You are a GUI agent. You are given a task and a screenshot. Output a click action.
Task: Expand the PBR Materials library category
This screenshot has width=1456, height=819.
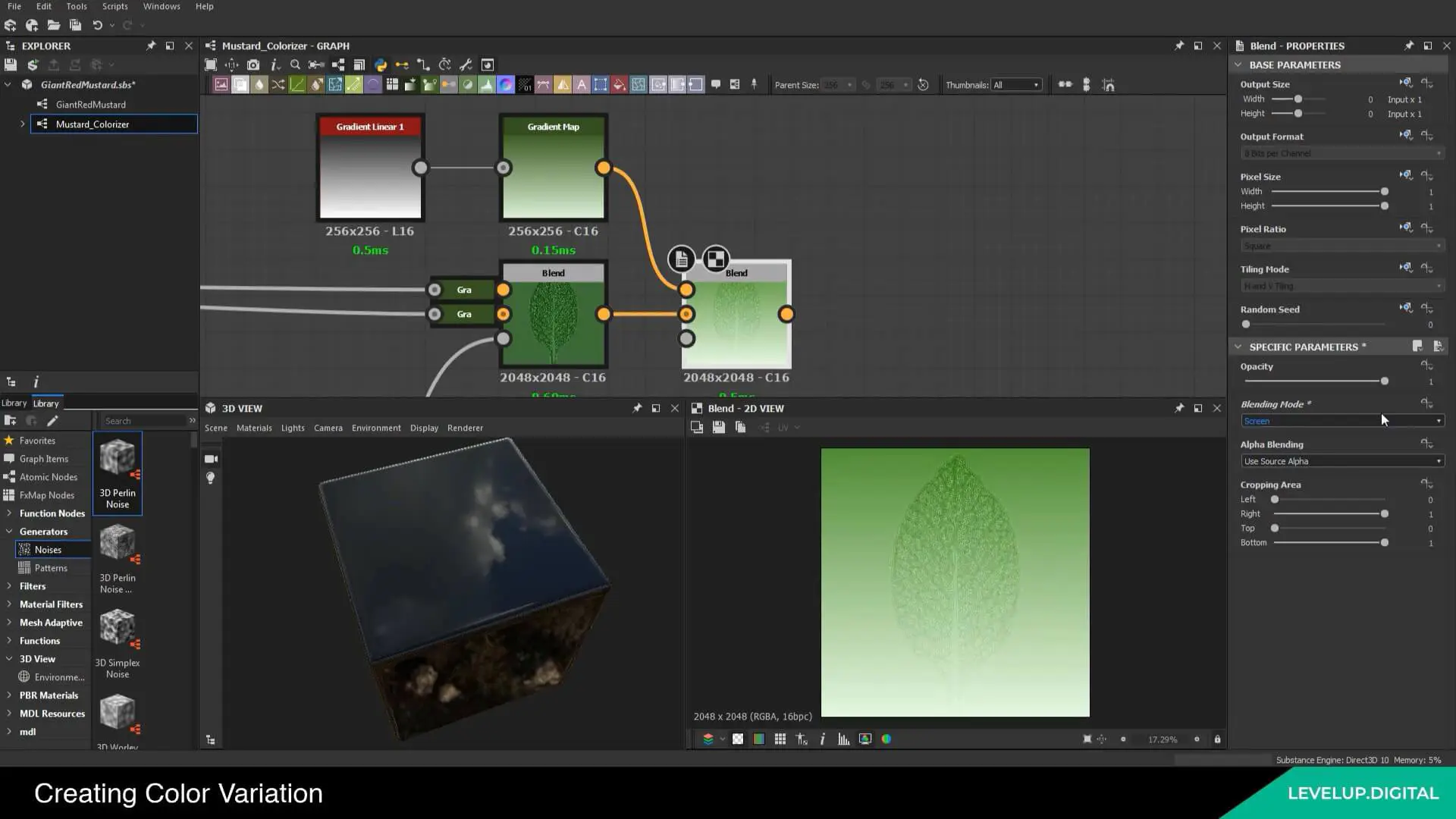[x=9, y=695]
